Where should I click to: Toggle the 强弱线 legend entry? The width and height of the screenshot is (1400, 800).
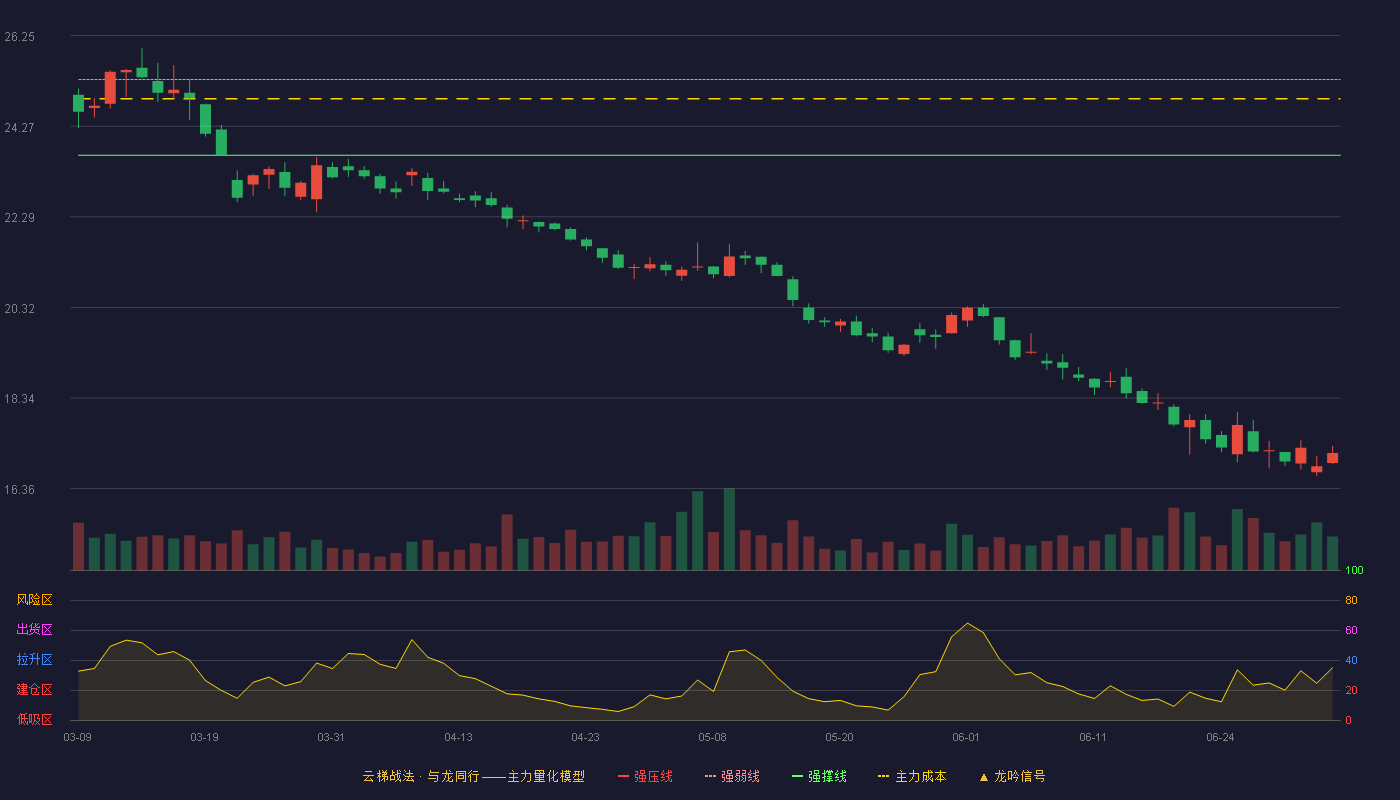[x=732, y=776]
